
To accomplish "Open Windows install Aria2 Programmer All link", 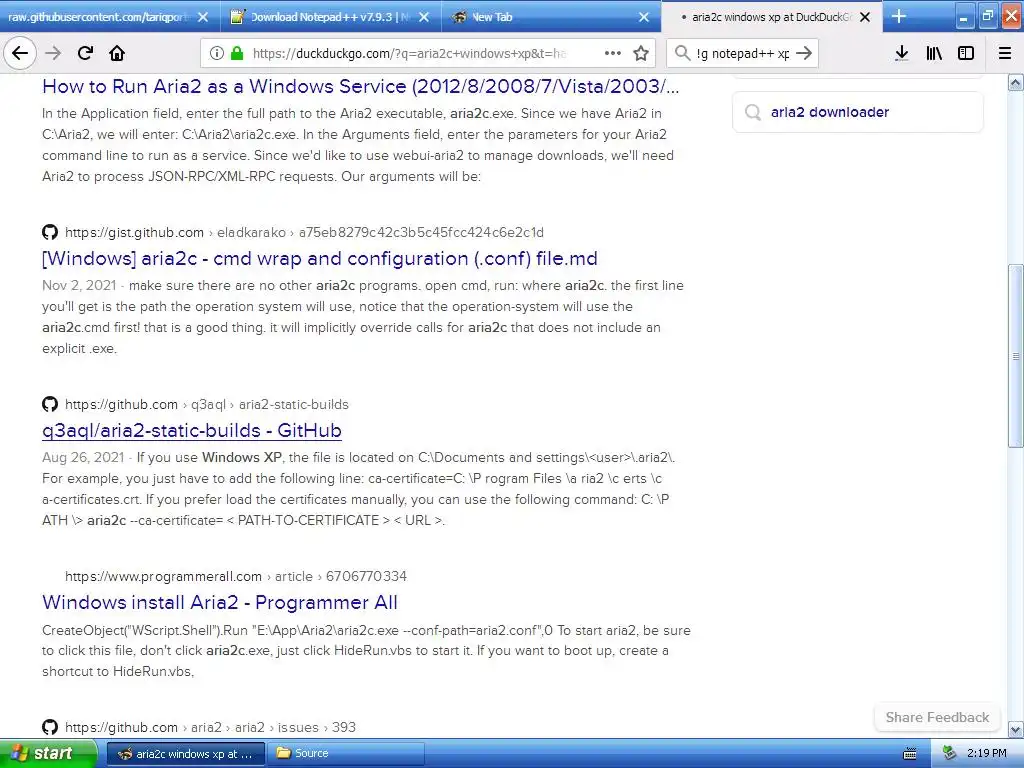I will (219, 602).
